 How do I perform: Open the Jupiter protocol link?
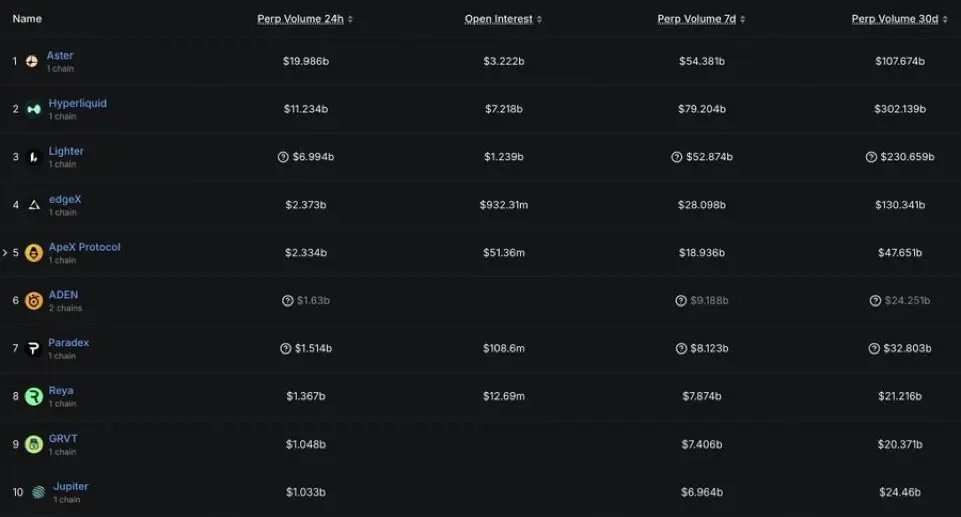(70, 486)
